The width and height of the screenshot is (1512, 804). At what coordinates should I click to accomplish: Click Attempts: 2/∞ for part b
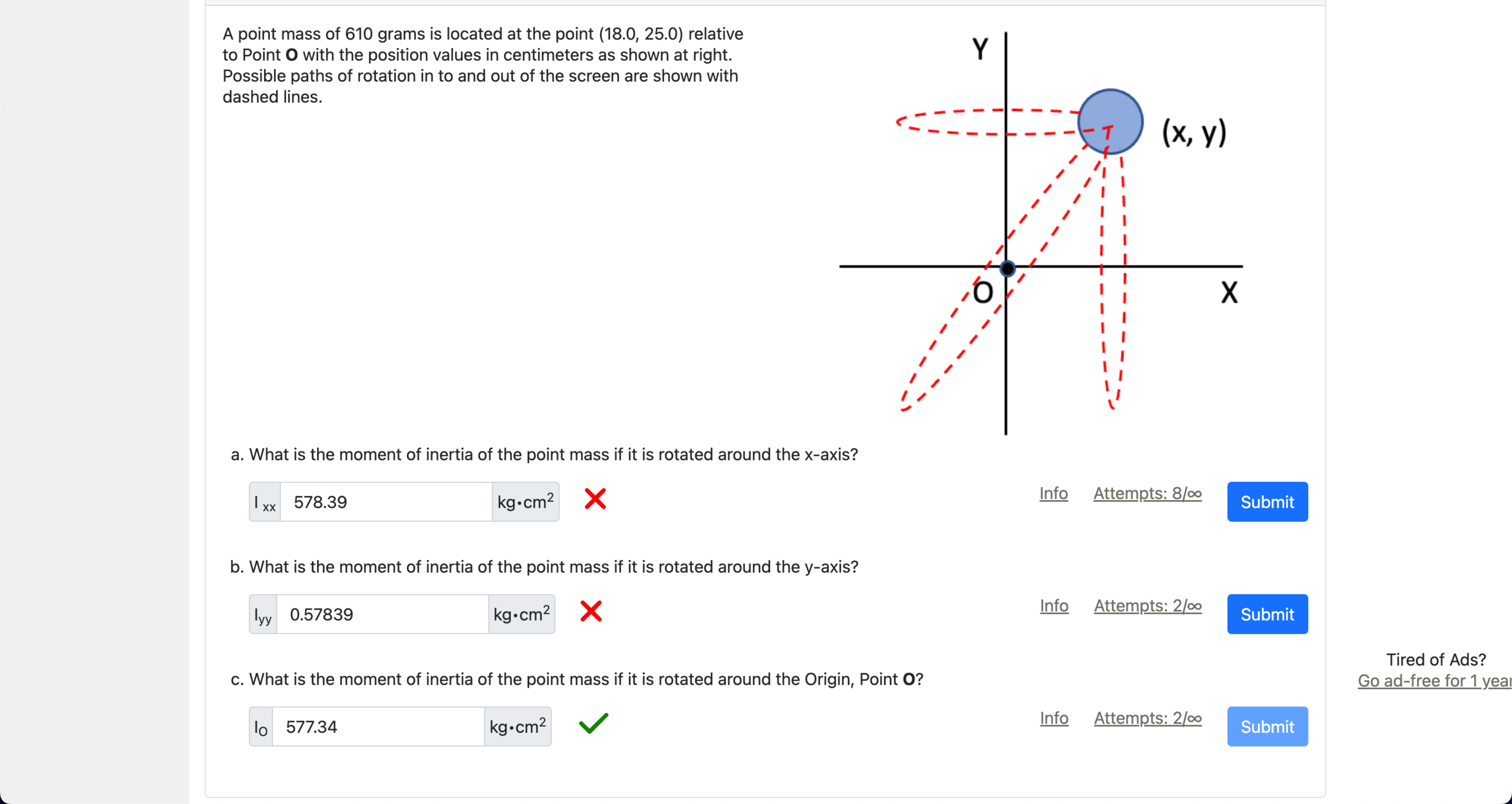(x=1147, y=607)
